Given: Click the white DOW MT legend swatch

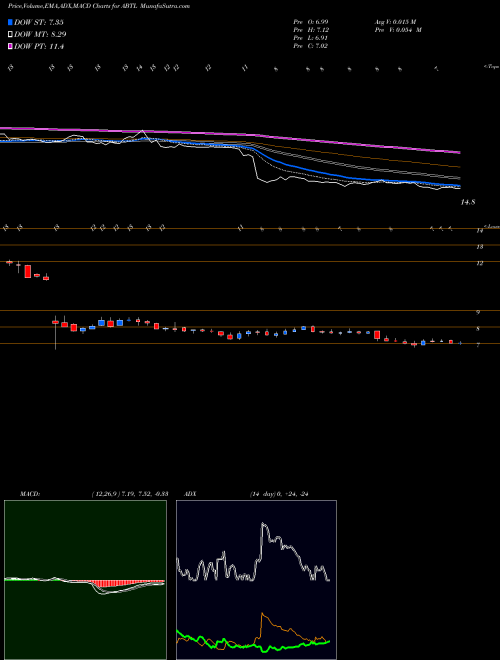Looking at the screenshot, I should [x=10, y=35].
